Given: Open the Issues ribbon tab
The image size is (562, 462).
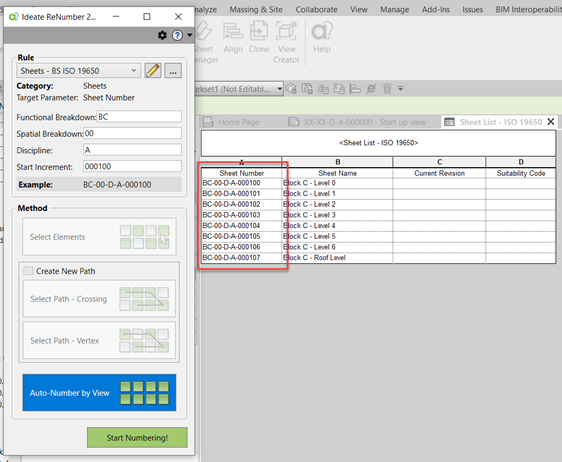Looking at the screenshot, I should coord(472,10).
